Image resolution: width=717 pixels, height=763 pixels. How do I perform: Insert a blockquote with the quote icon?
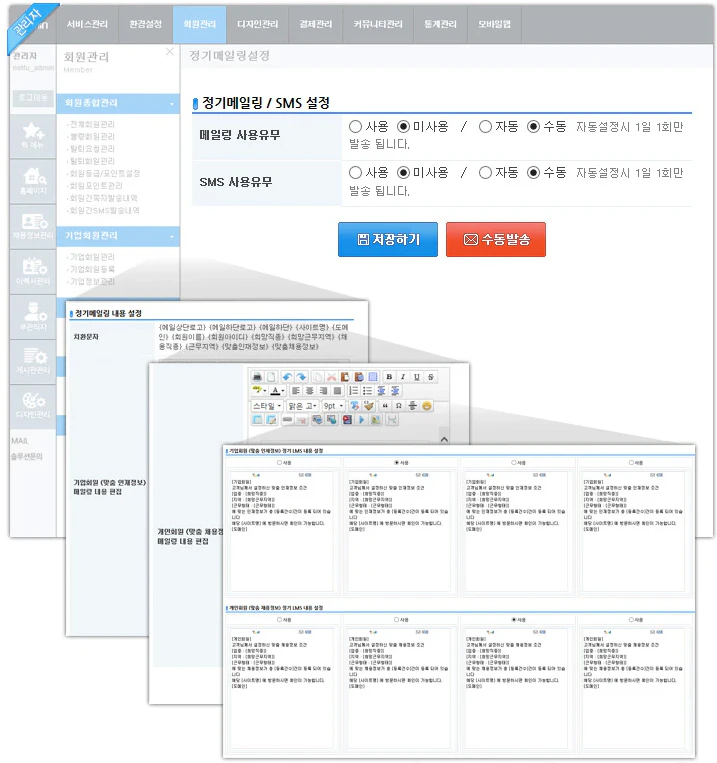[385, 406]
